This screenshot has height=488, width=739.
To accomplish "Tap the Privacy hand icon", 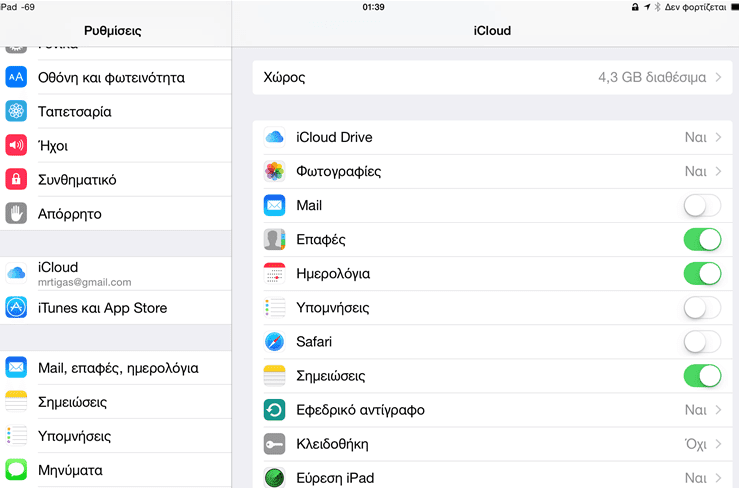I will point(16,214).
